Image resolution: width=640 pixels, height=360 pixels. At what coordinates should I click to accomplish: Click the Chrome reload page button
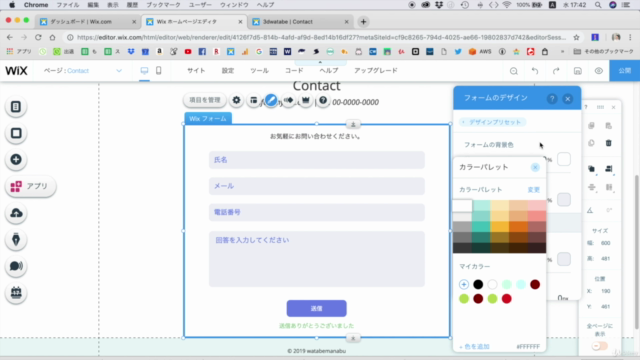click(38, 37)
